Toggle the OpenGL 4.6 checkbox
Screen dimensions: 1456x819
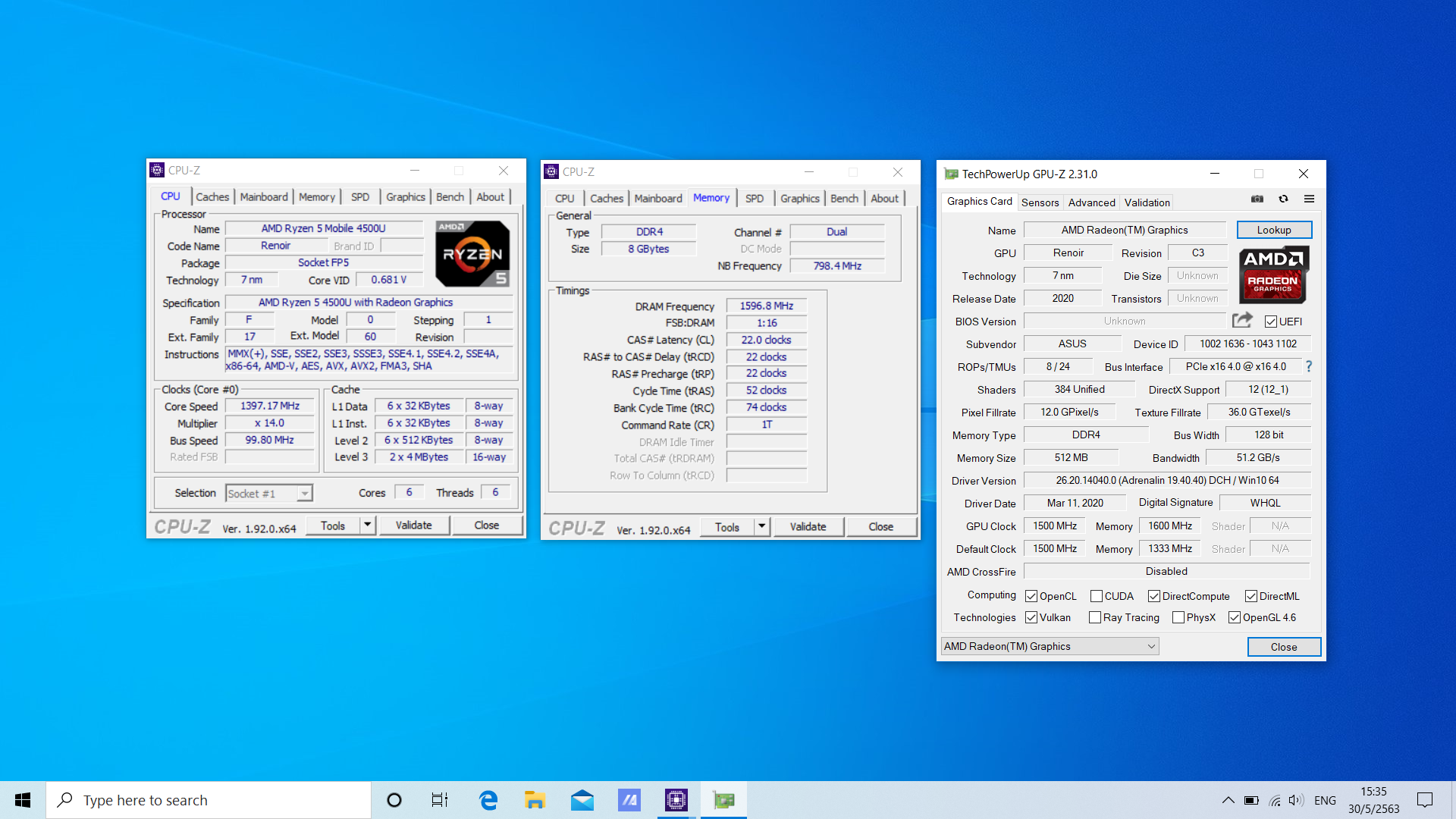[1235, 617]
